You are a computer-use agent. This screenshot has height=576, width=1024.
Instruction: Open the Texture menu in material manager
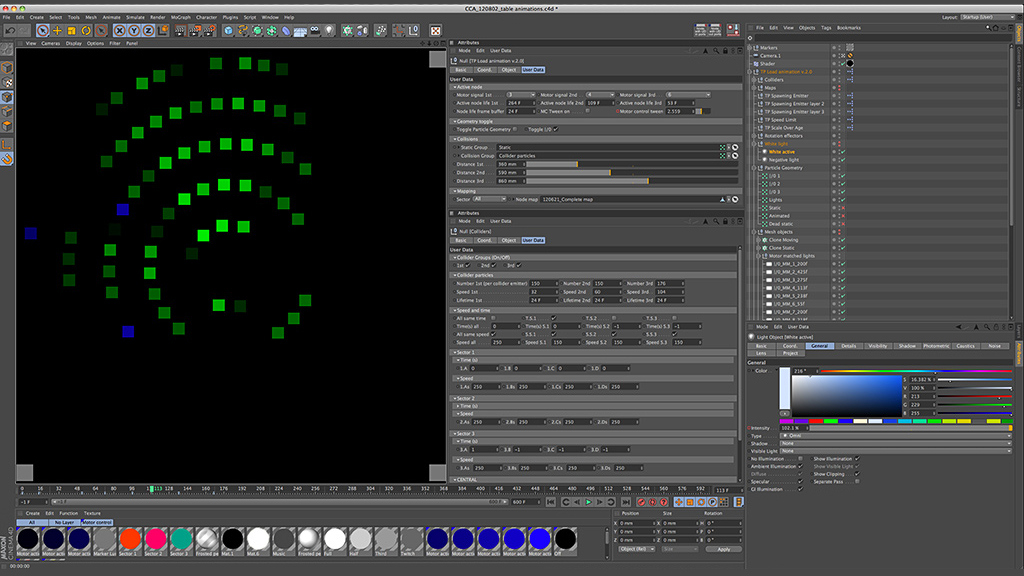[92, 513]
